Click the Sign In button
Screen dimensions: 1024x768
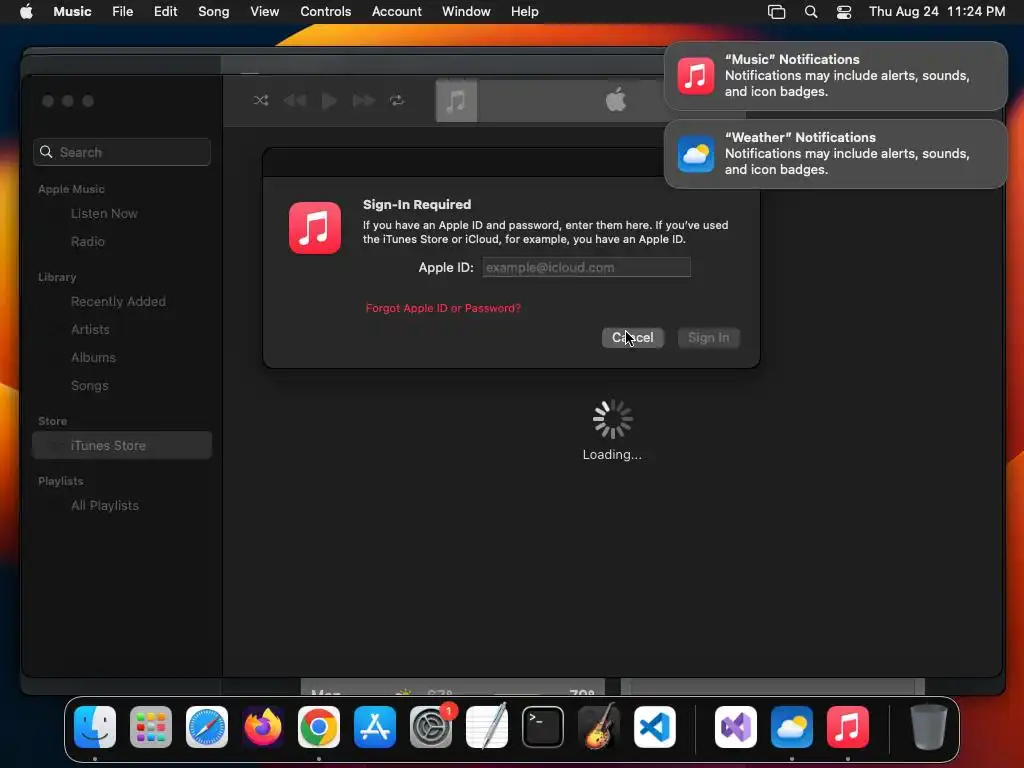point(709,338)
